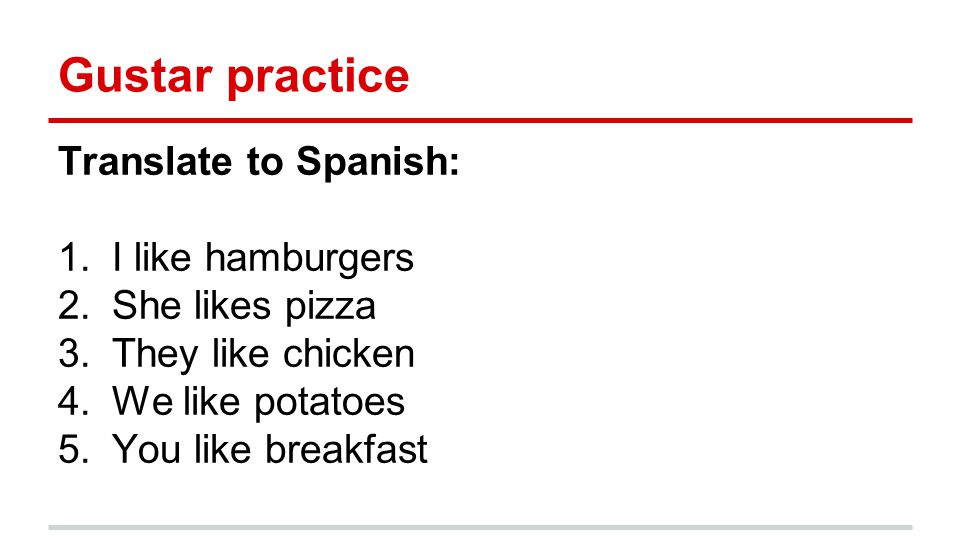The width and height of the screenshot is (960, 540).
Task: Click the word "Gustar" in the title
Action: click(135, 75)
